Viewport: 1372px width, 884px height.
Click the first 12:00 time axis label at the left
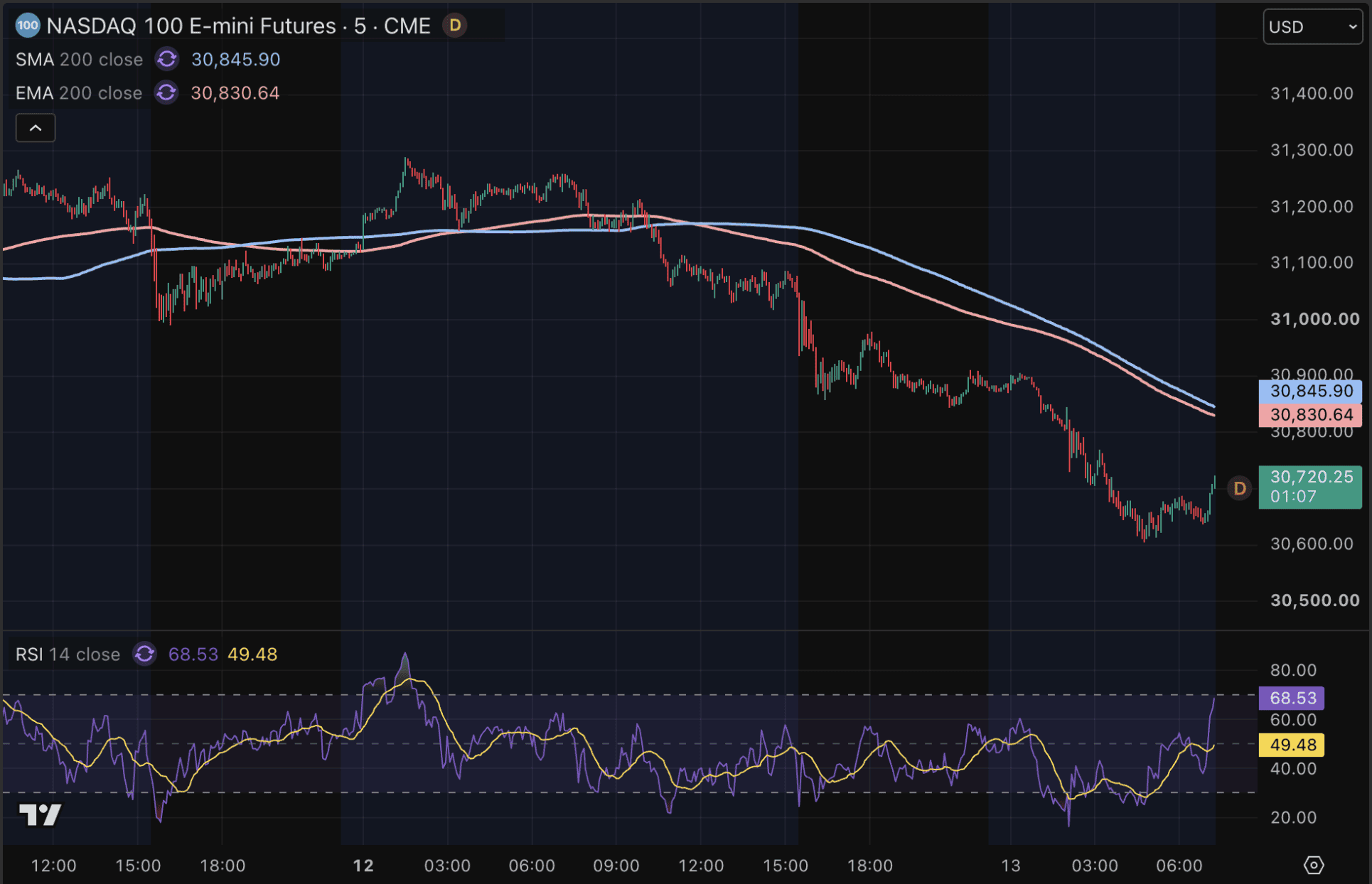[54, 866]
